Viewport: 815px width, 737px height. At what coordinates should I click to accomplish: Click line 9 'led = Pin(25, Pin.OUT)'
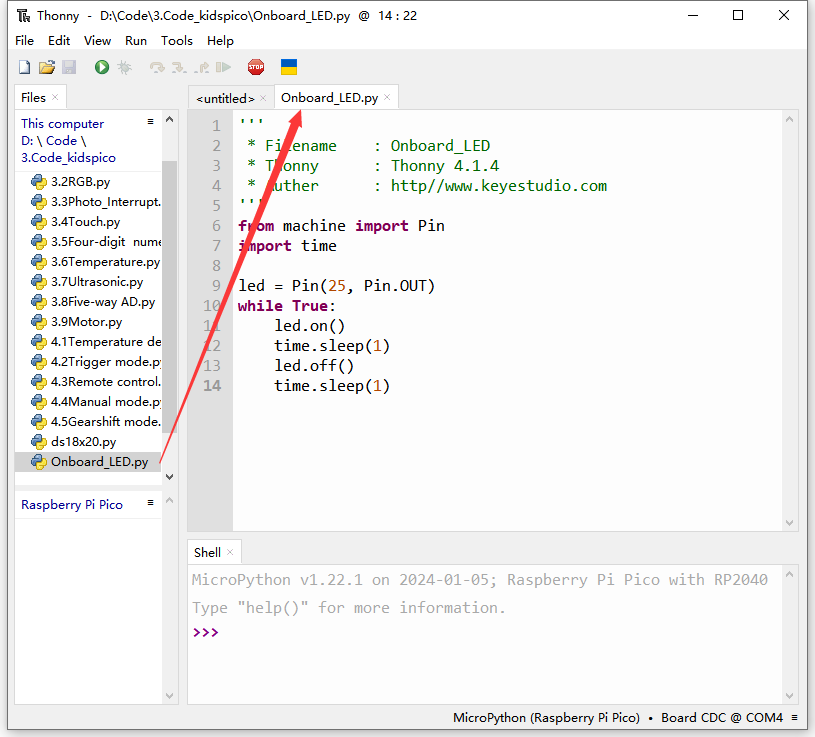click(336, 286)
